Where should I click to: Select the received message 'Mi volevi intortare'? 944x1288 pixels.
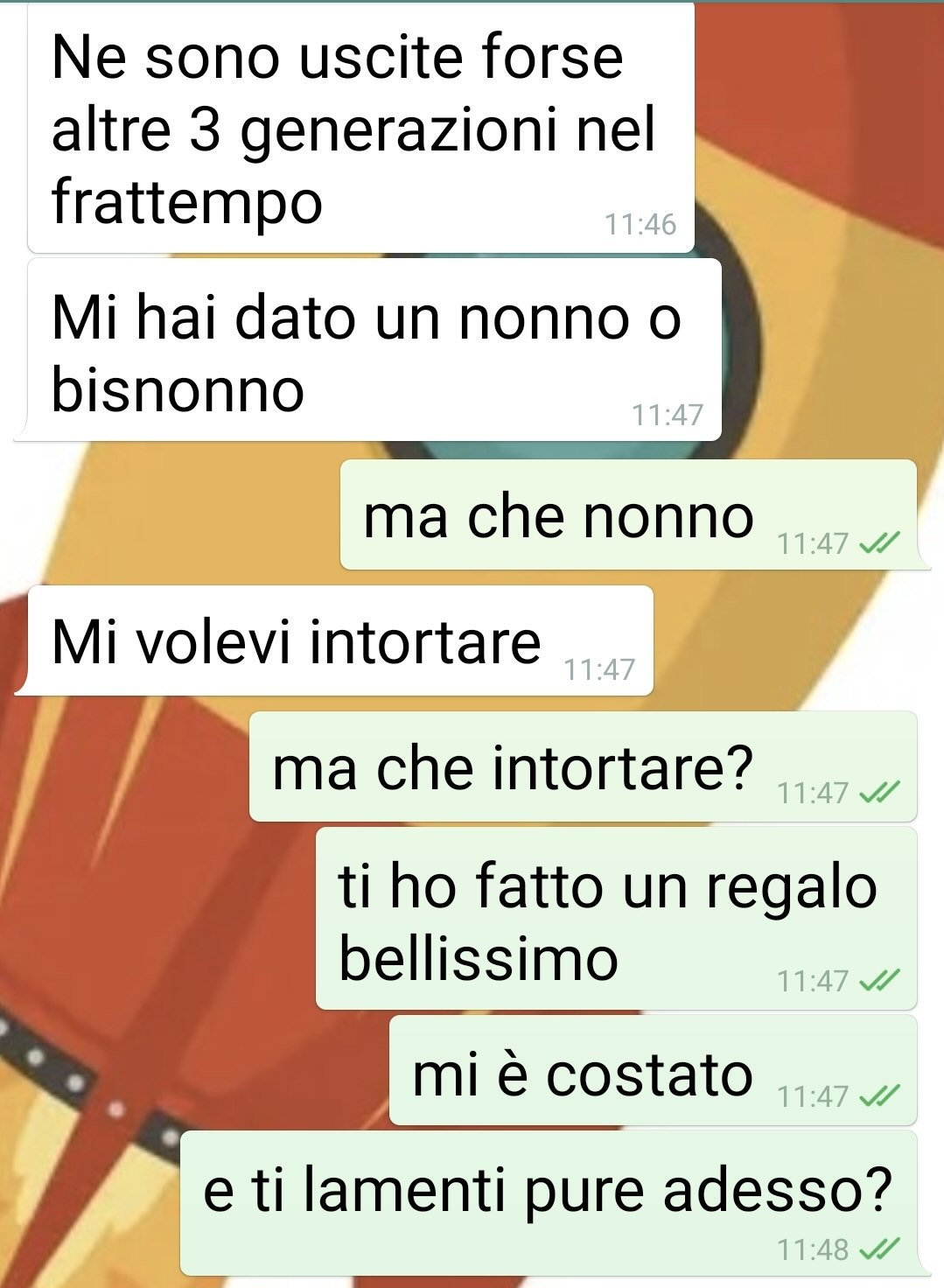coord(334,640)
